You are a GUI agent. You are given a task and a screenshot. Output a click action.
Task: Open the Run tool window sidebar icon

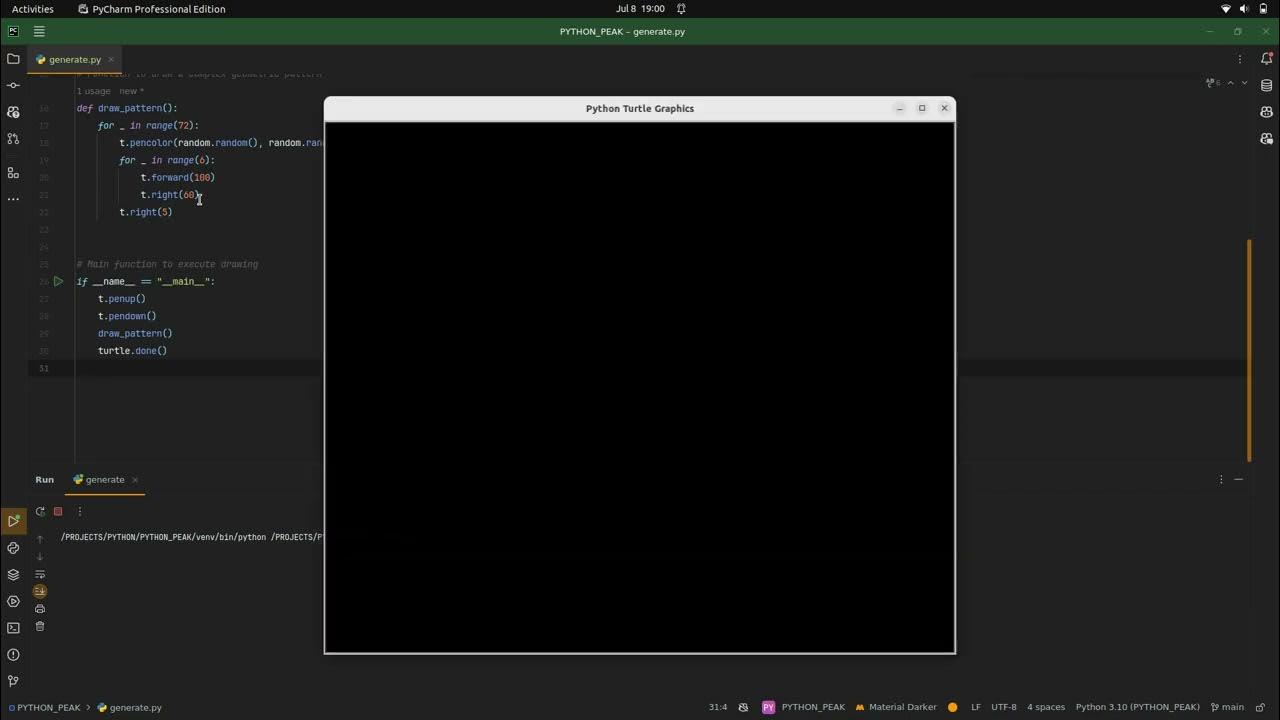pyautogui.click(x=13, y=521)
